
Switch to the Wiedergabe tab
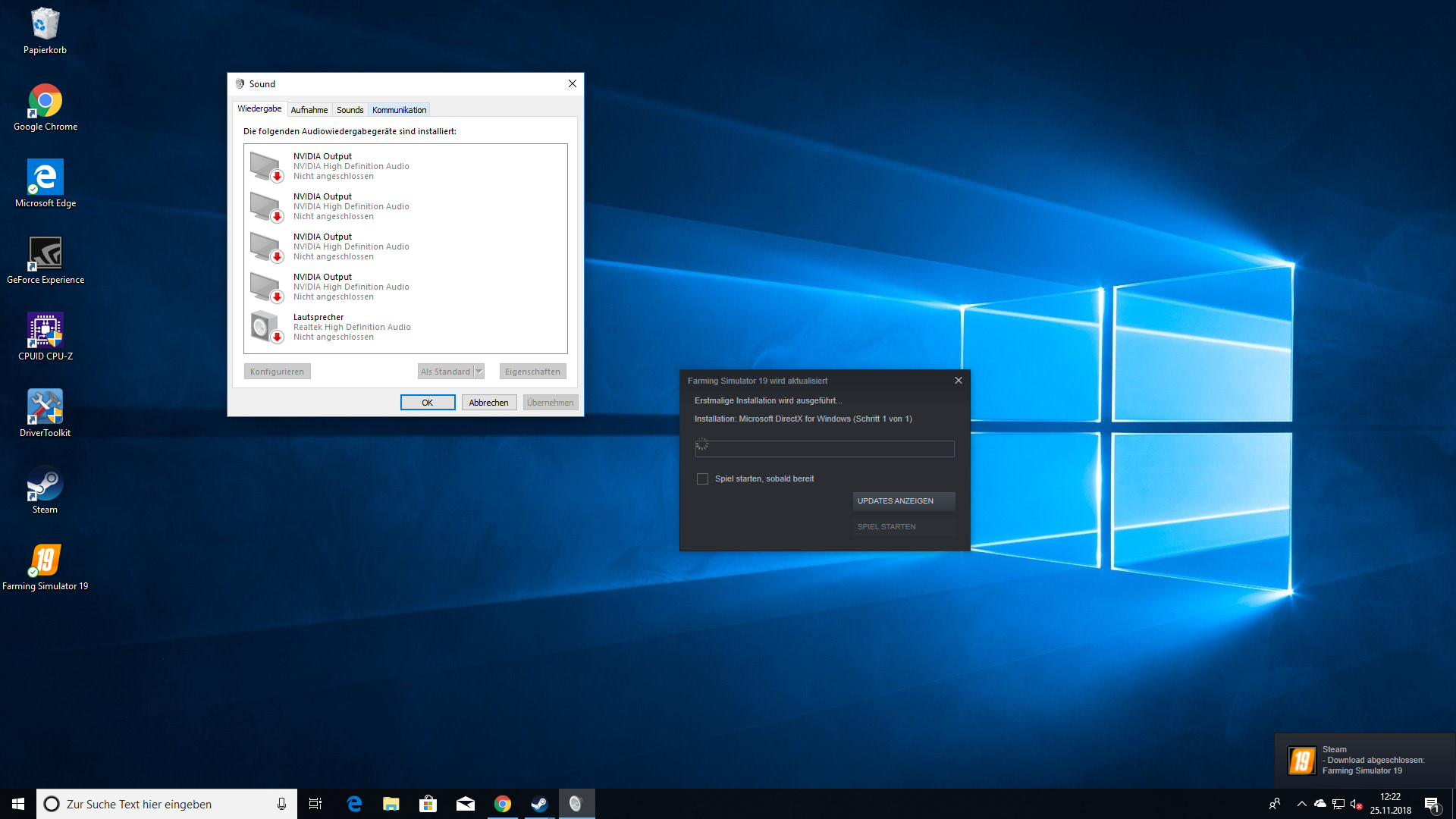click(x=259, y=109)
